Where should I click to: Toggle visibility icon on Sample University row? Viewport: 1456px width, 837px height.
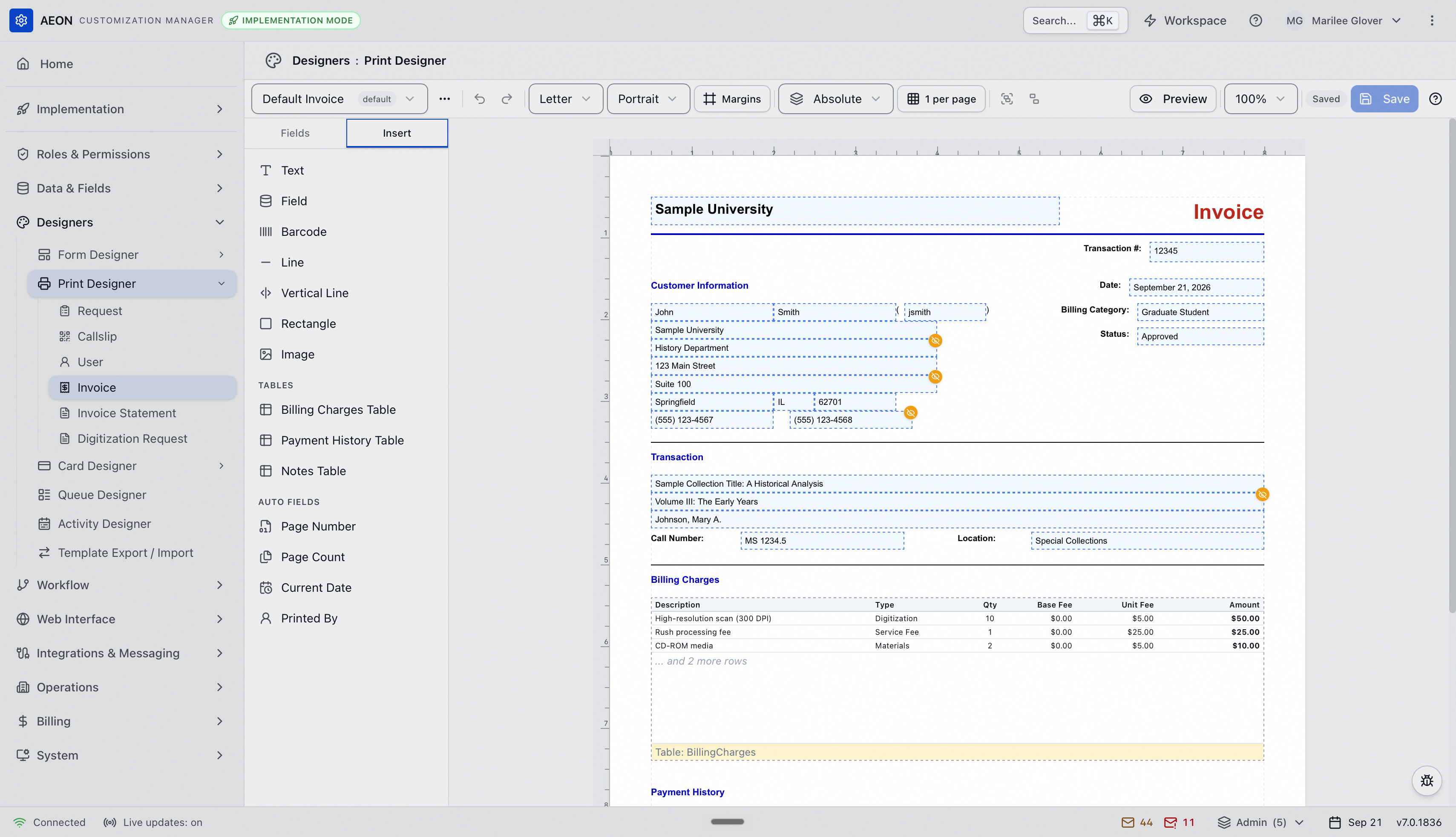coord(935,340)
